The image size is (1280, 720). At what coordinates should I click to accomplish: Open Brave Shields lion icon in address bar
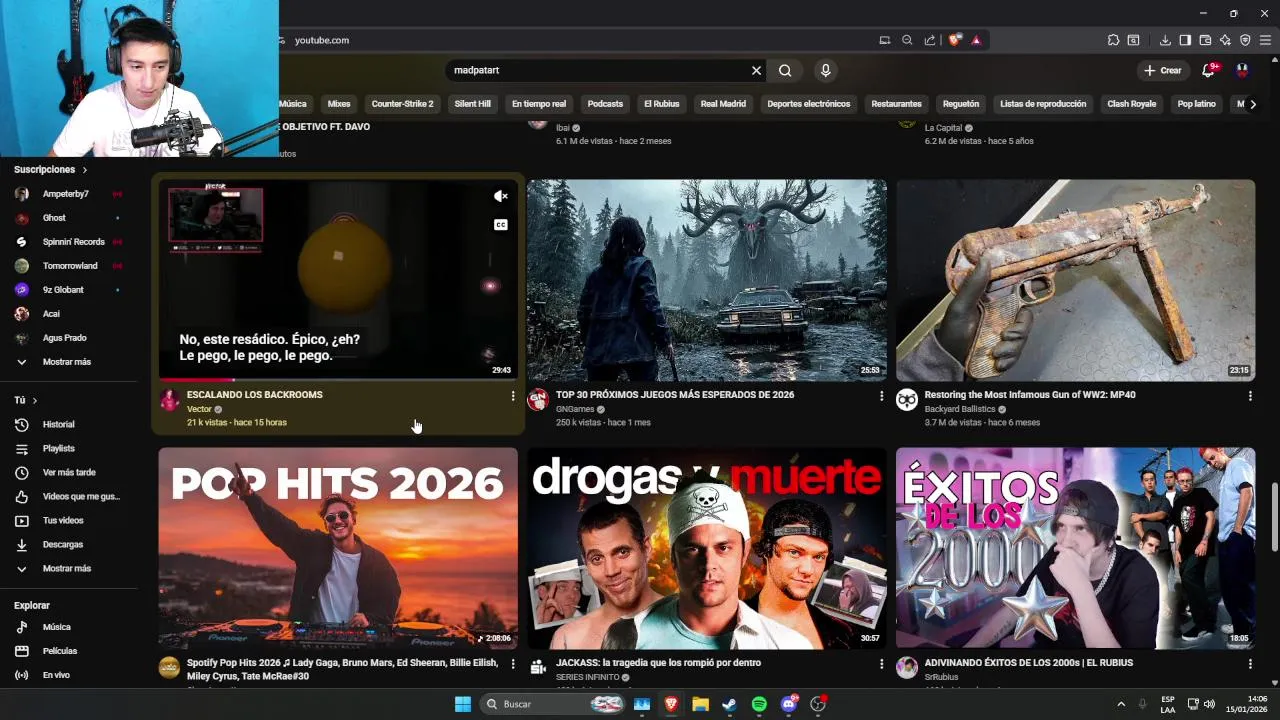click(955, 40)
